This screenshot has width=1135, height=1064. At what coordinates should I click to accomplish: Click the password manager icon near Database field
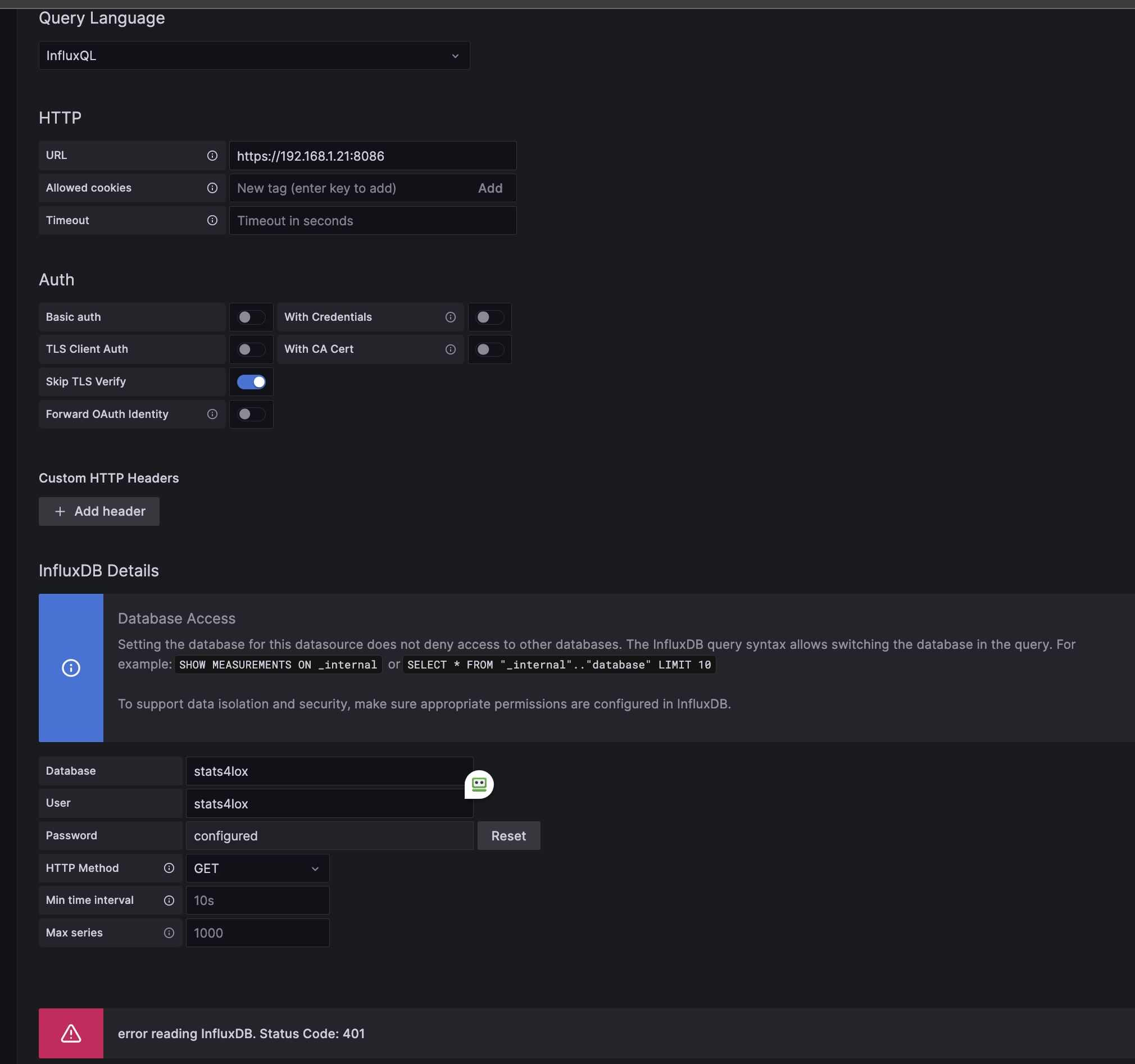click(479, 784)
